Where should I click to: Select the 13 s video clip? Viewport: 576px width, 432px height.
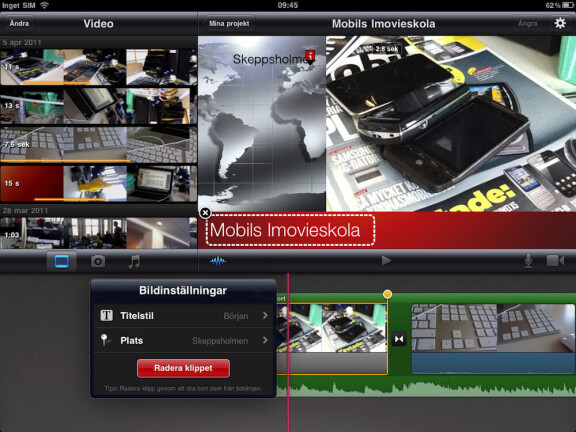click(98, 106)
